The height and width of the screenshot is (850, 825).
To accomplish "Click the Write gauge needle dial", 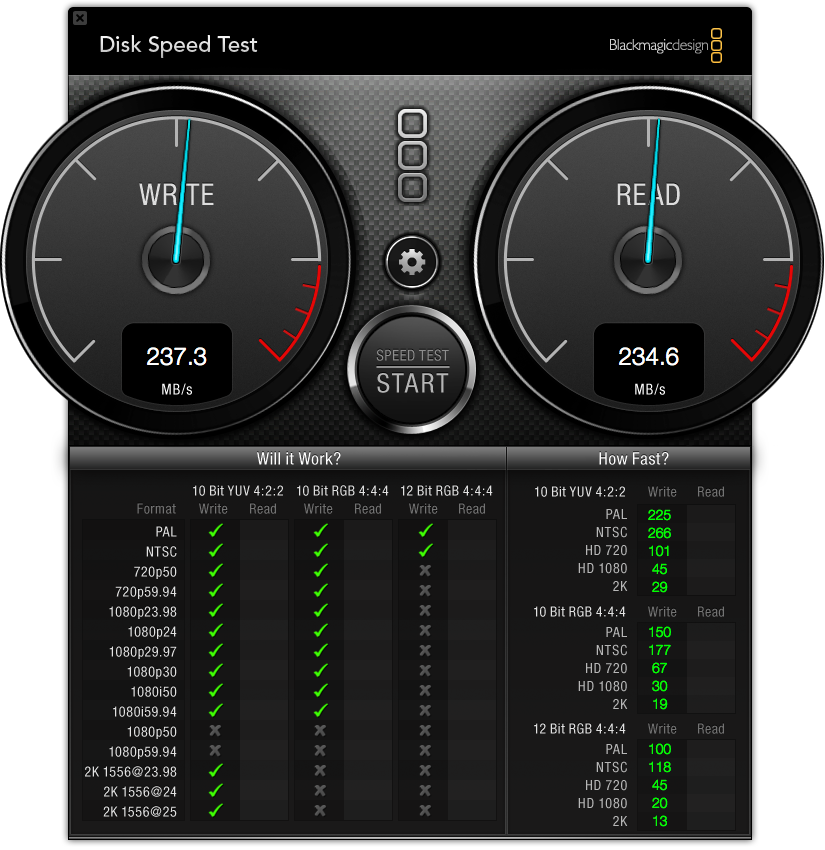I will (176, 260).
